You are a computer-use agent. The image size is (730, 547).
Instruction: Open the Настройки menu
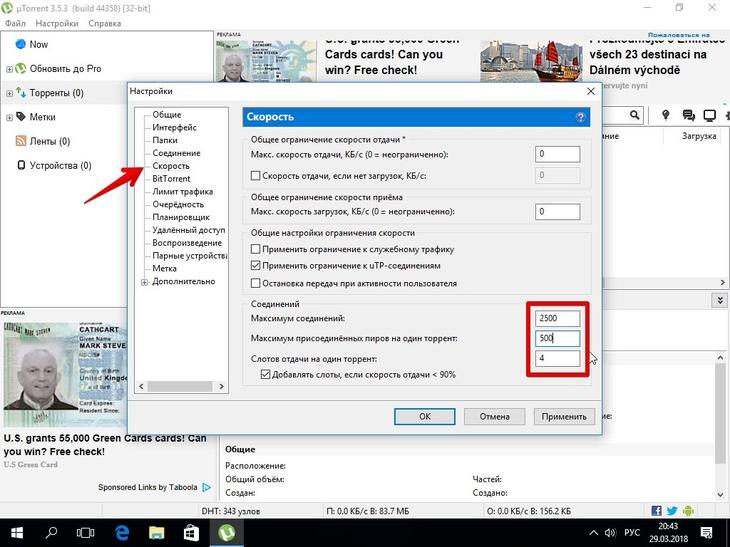click(57, 23)
